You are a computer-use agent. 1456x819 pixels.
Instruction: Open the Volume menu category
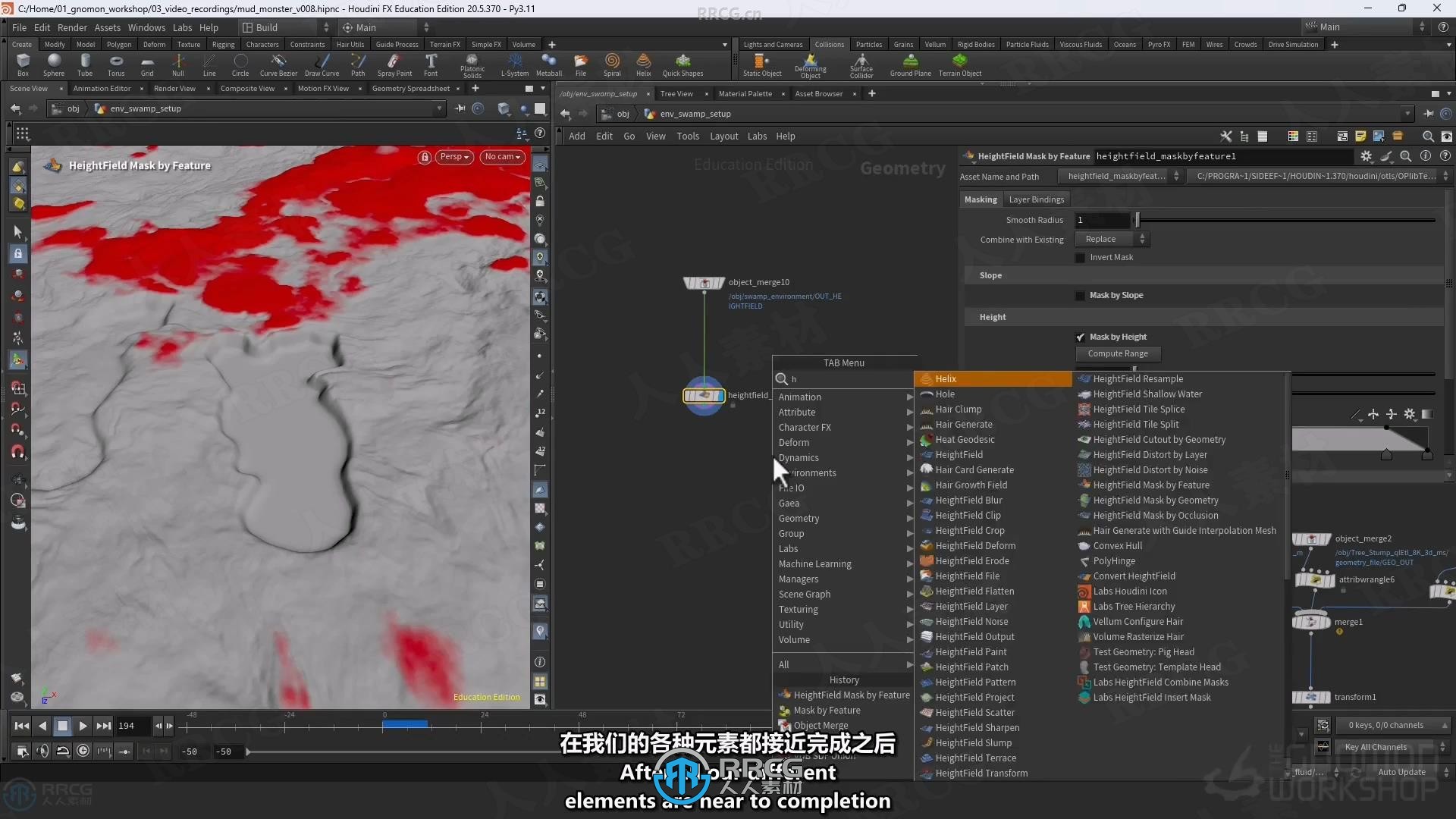[794, 639]
